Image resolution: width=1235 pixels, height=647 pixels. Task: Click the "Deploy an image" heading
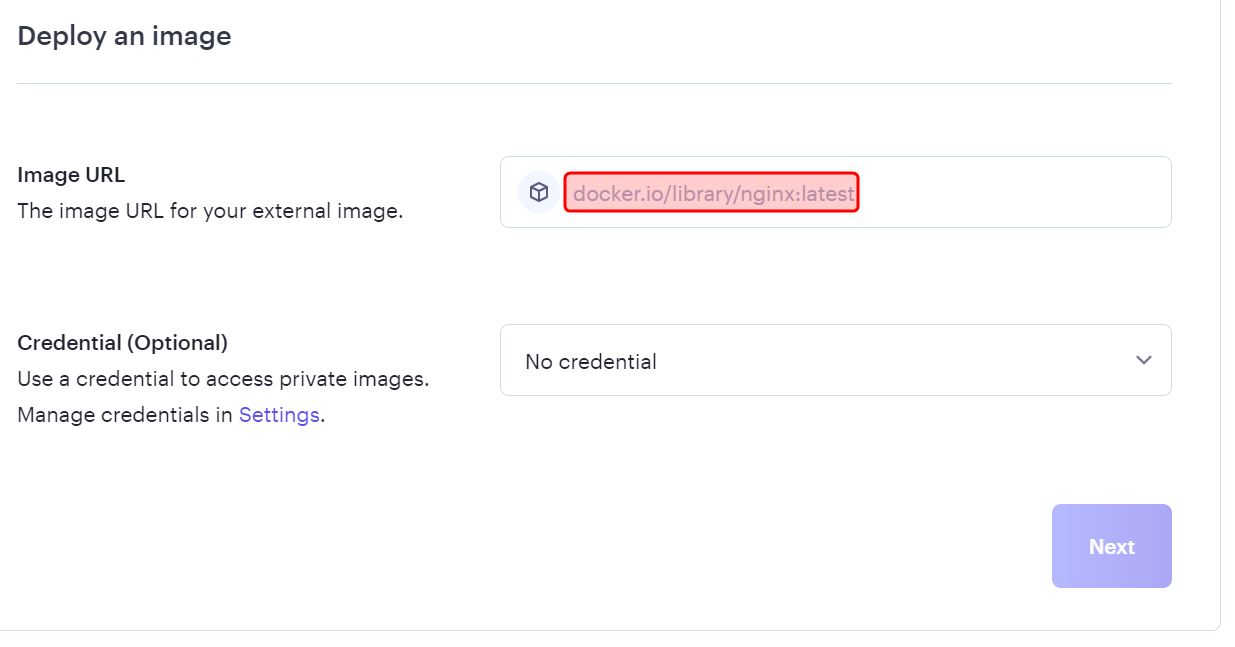coord(124,36)
